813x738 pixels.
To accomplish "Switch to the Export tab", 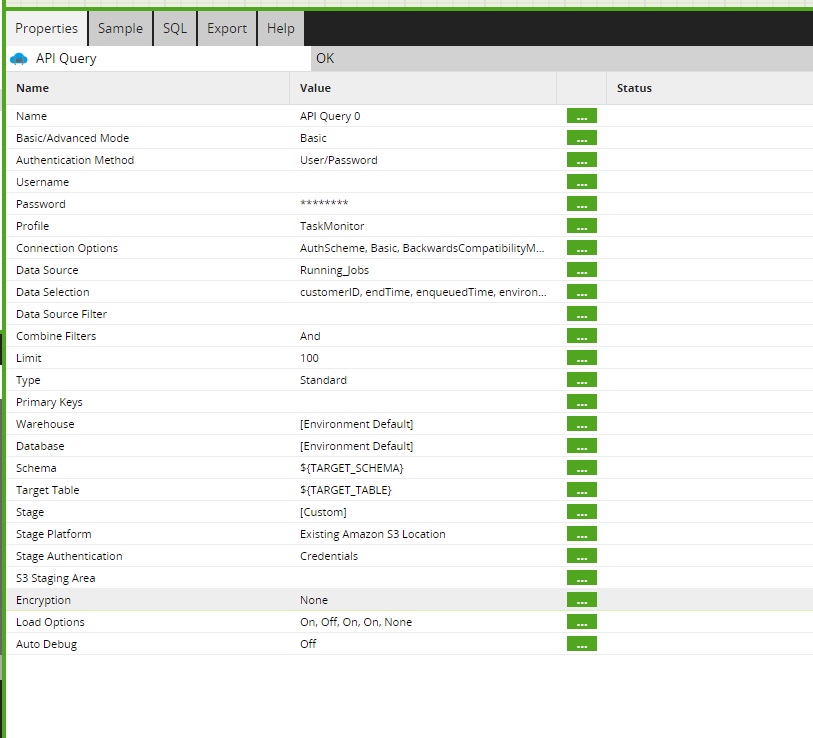I will coord(226,29).
